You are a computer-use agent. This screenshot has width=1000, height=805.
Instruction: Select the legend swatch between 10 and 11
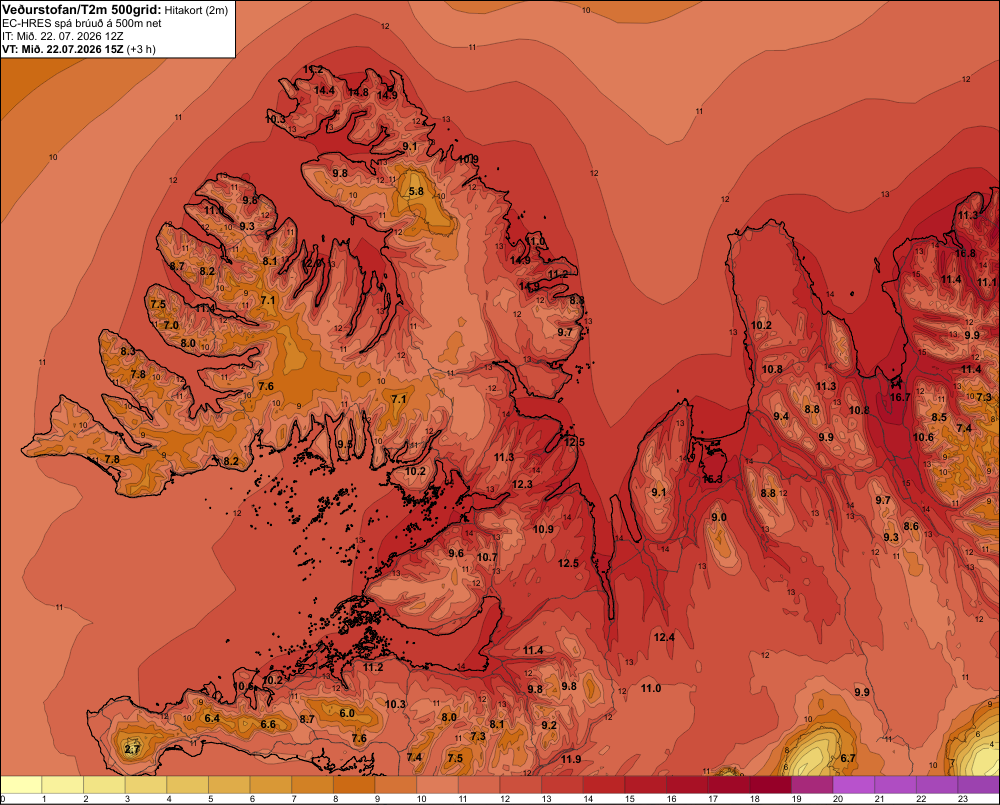point(438,785)
